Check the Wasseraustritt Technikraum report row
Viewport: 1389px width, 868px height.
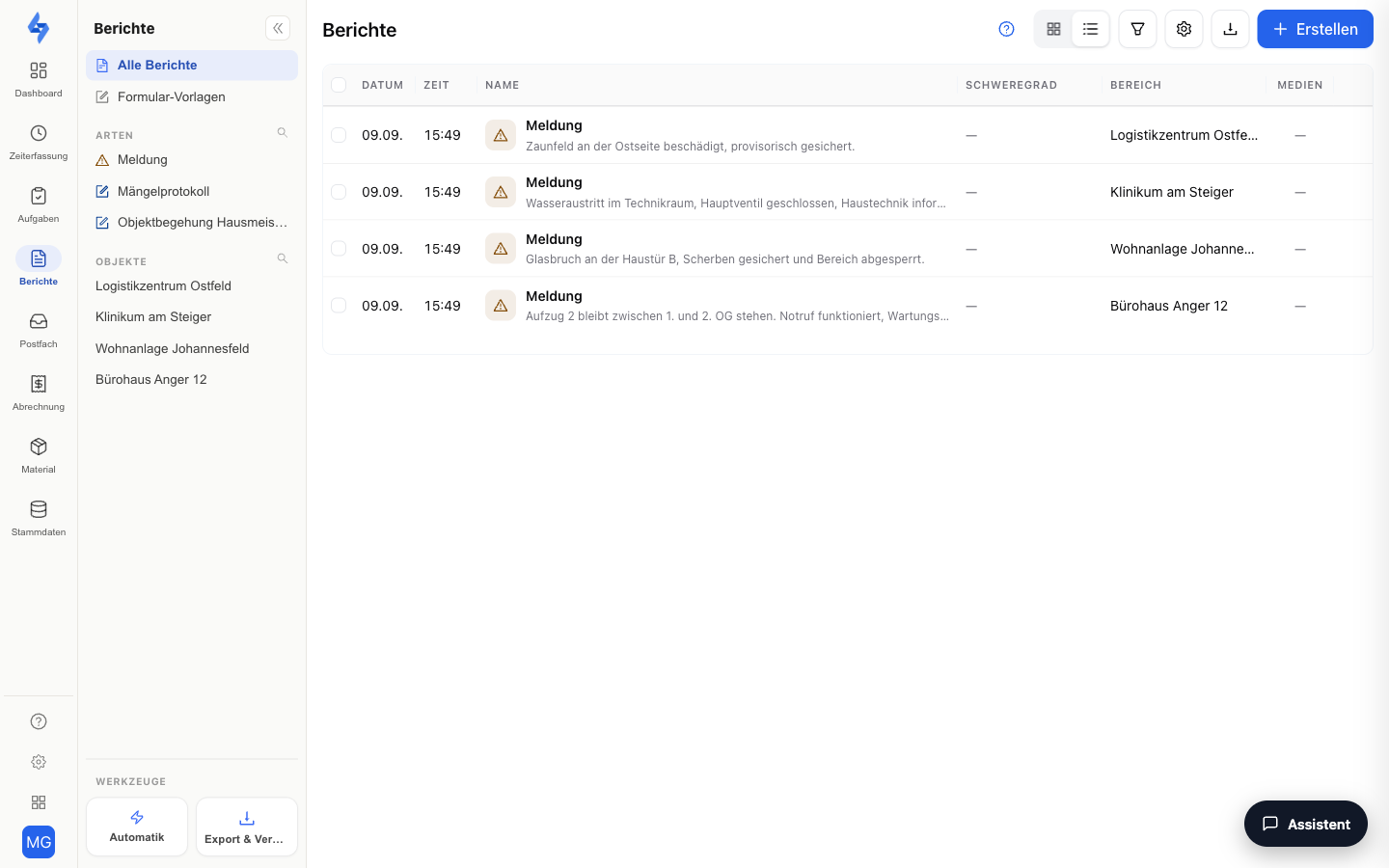tap(339, 192)
